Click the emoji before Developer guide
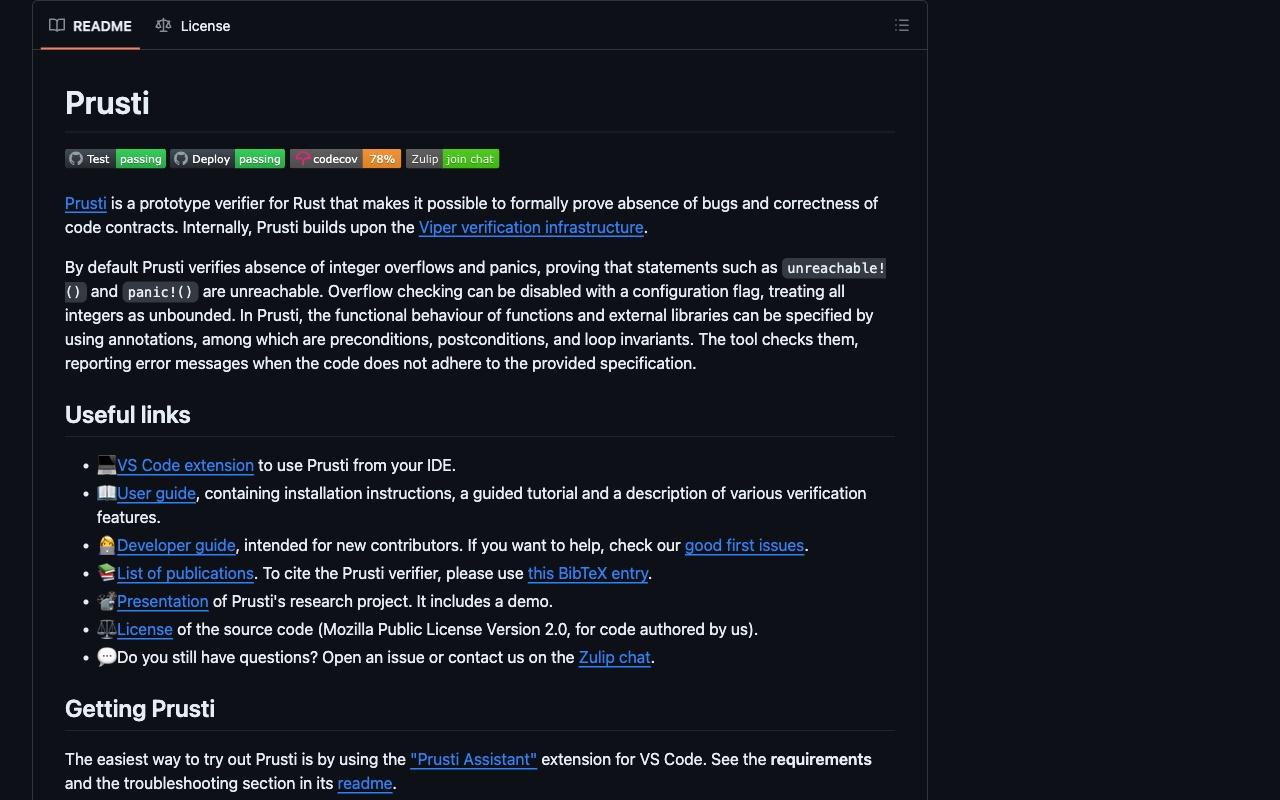This screenshot has height=800, width=1280. click(107, 545)
